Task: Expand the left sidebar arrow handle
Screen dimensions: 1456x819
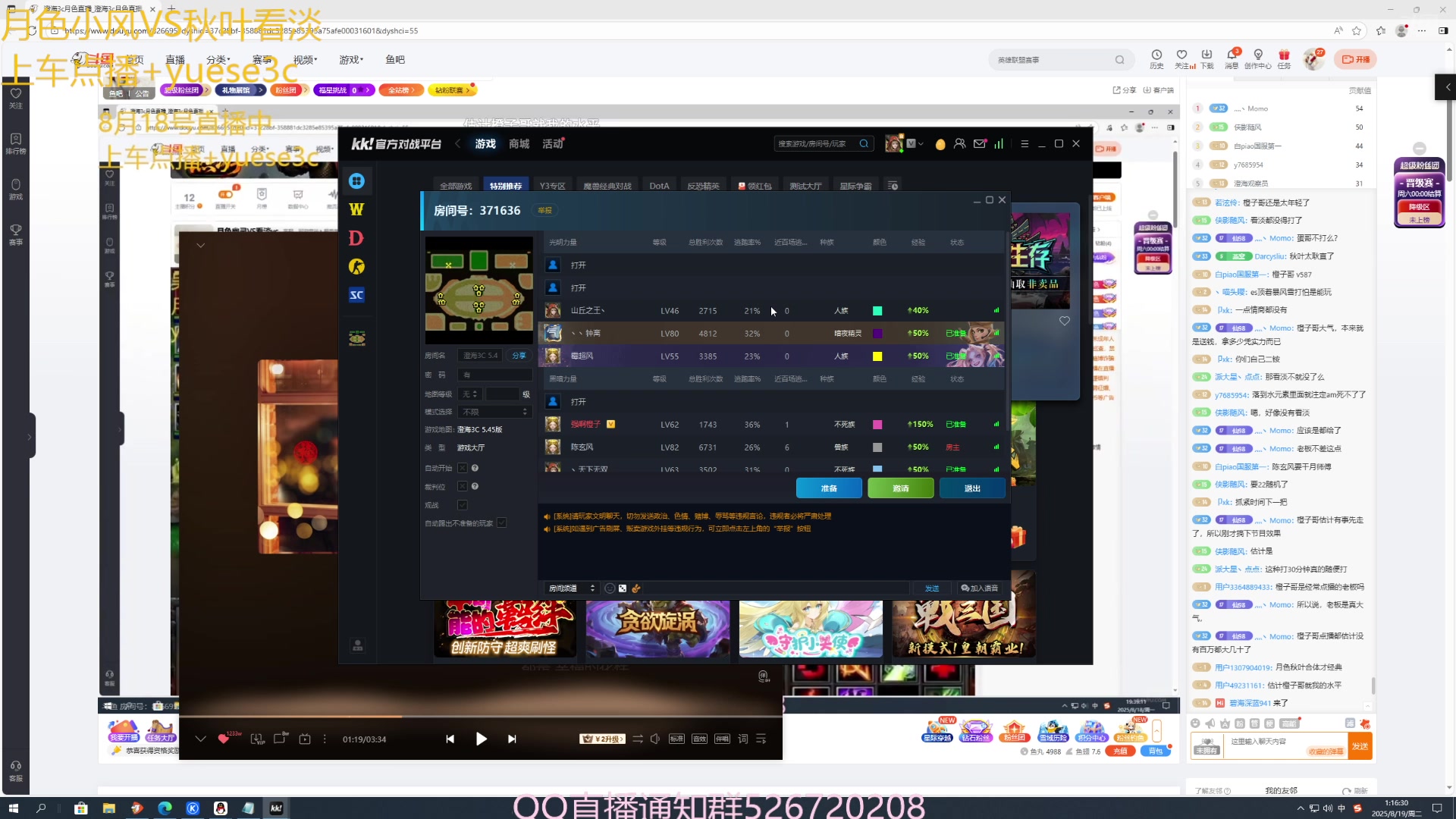Action: (x=30, y=436)
